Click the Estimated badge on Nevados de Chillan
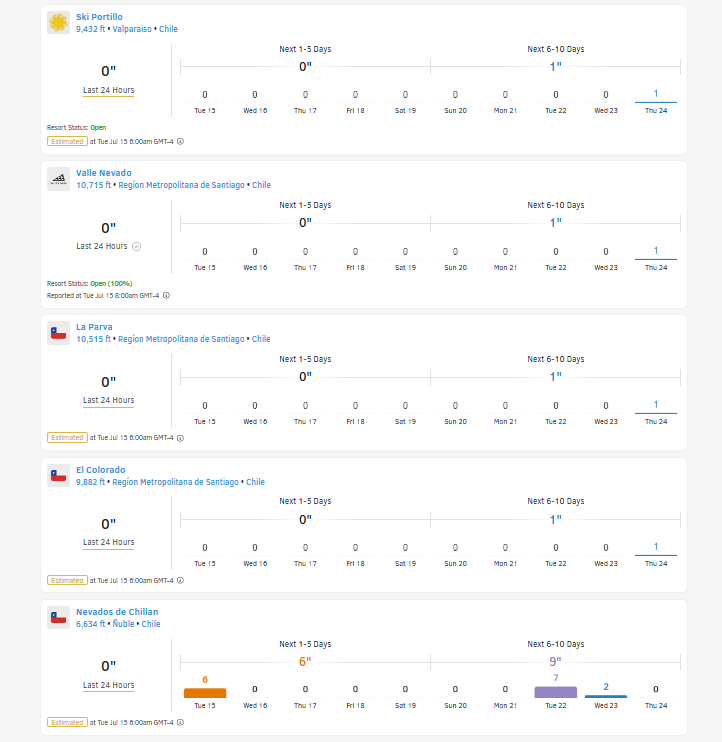This screenshot has height=742, width=722. [67, 722]
